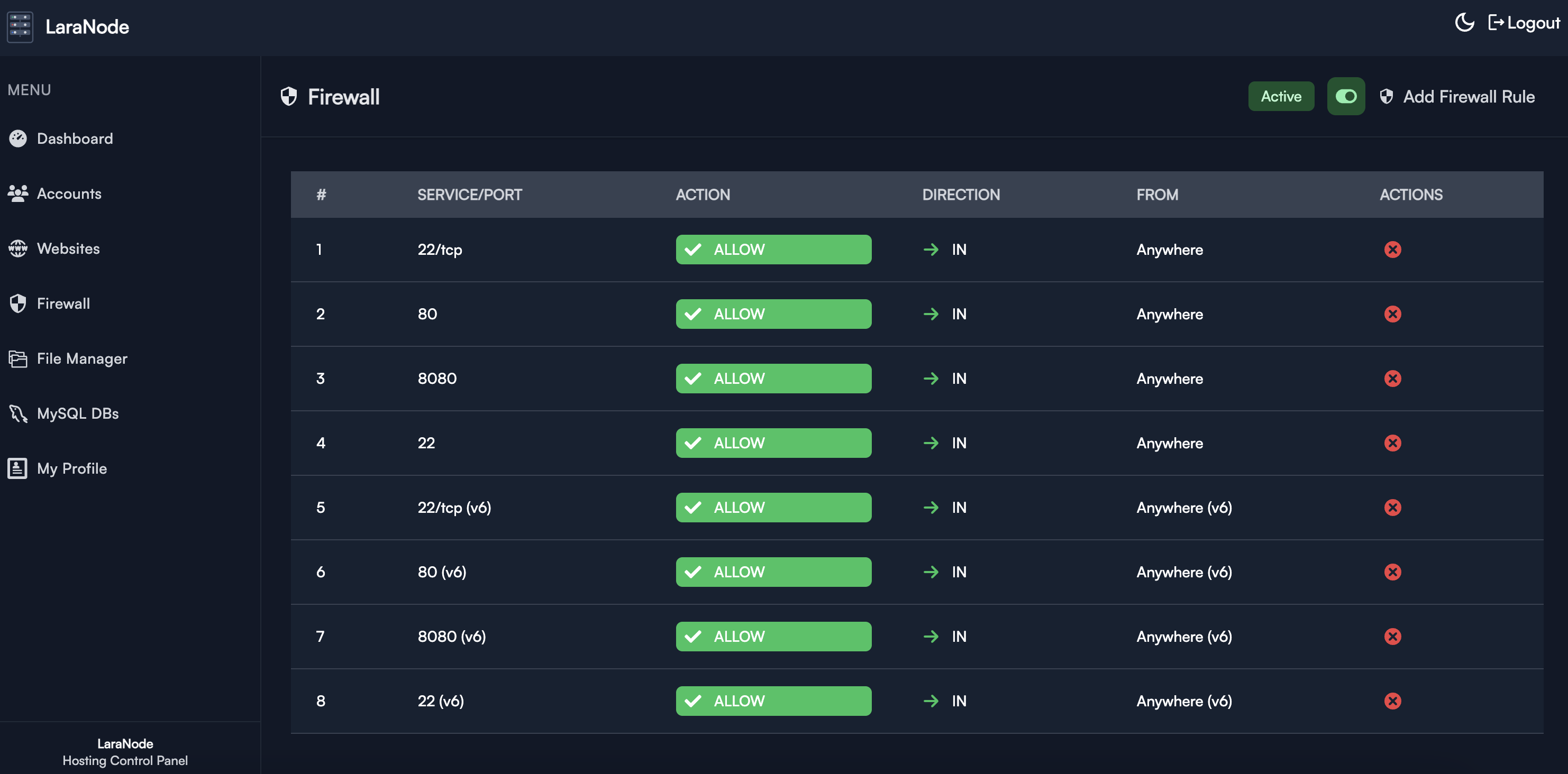The image size is (1568, 774).
Task: Go to the Accounts page
Action: coord(69,193)
